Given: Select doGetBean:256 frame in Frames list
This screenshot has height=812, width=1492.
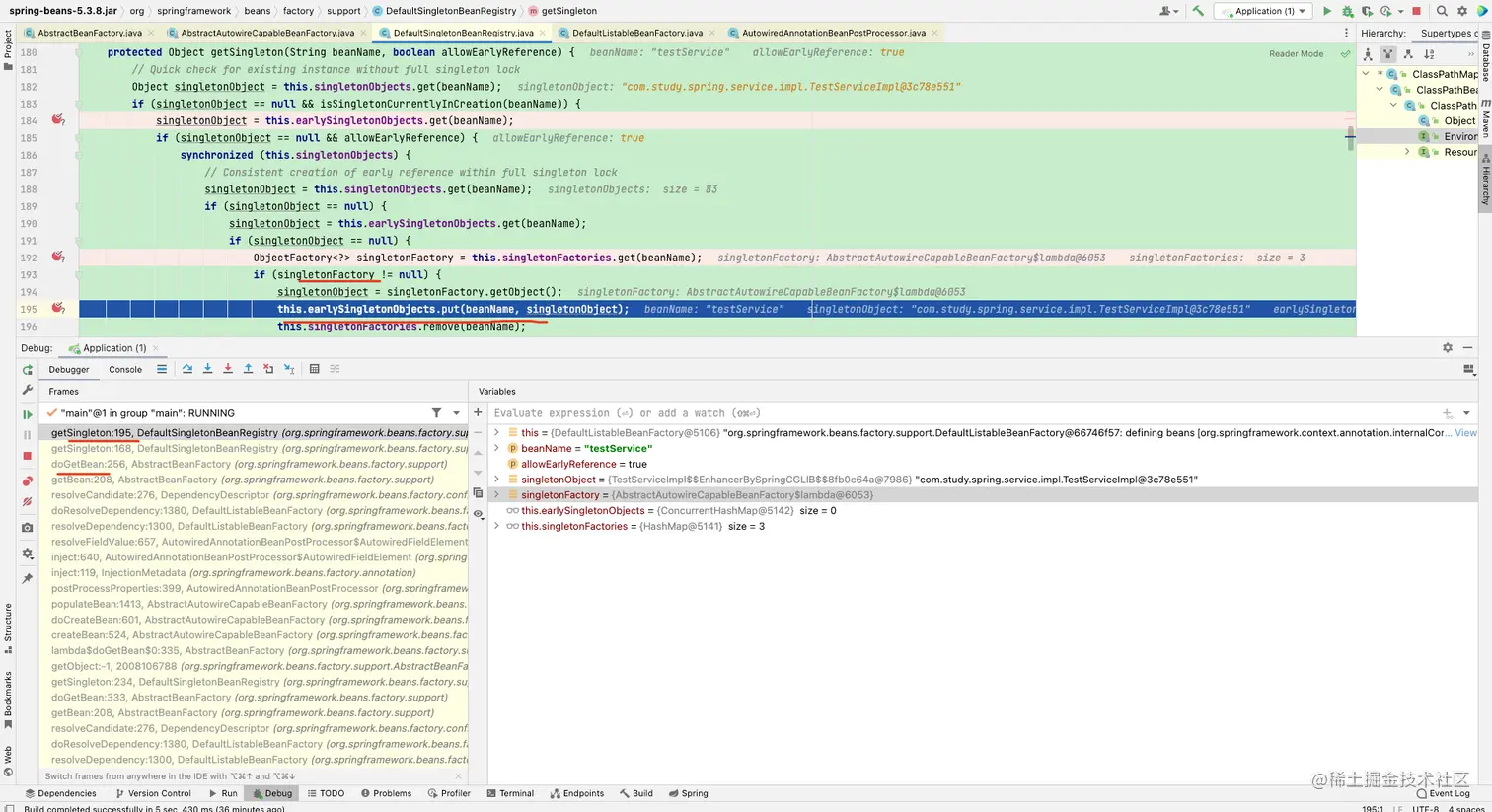Looking at the screenshot, I should click(255, 464).
